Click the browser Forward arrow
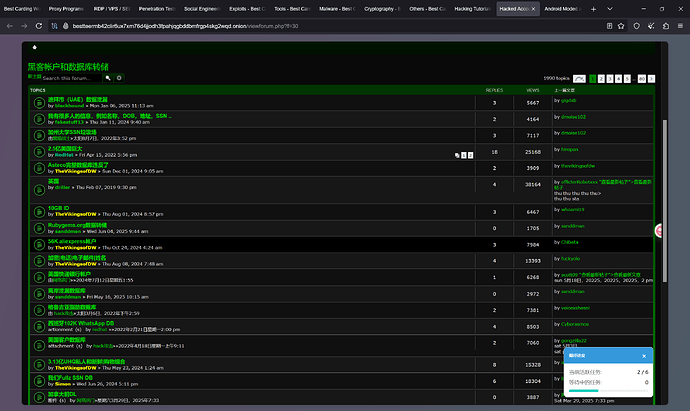 tap(24, 26)
